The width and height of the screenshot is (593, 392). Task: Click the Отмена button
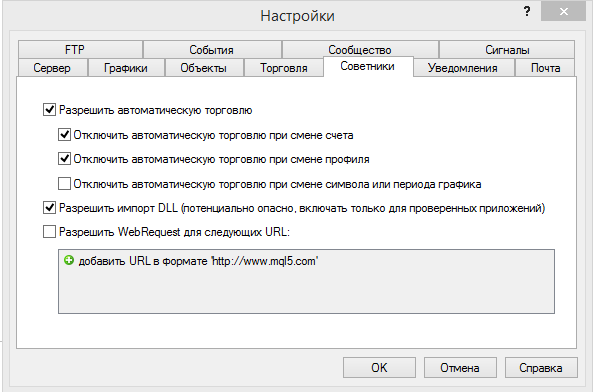(460, 367)
